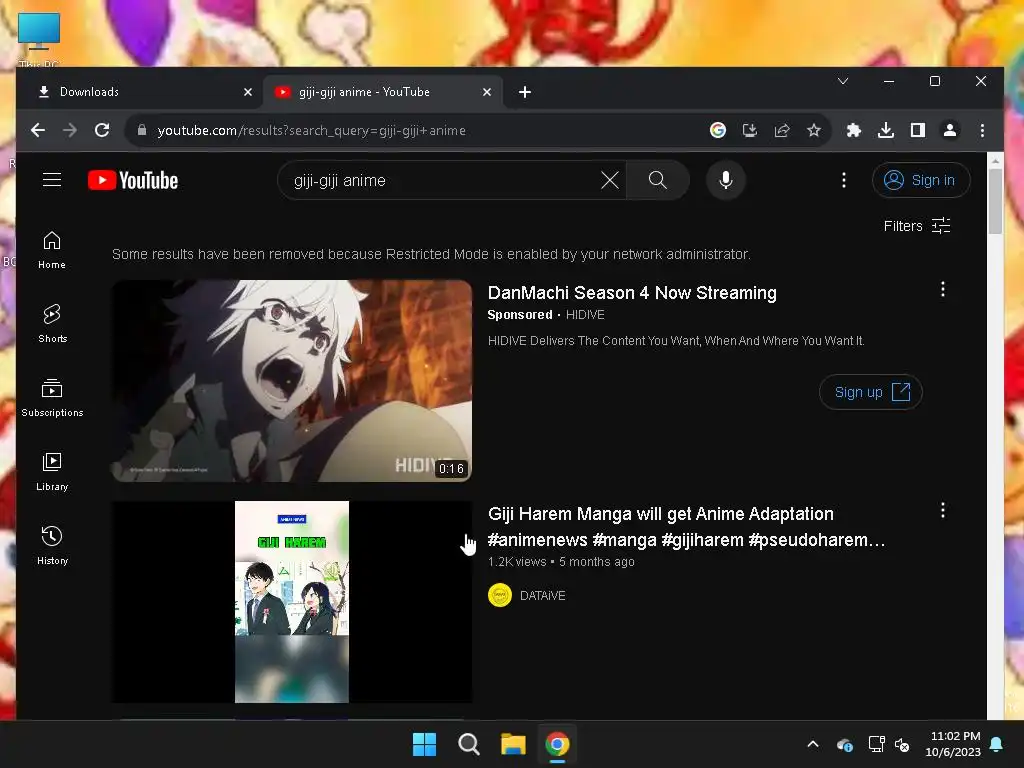Open Giji Harem video thumbnail
Image resolution: width=1024 pixels, height=768 pixels.
point(292,601)
